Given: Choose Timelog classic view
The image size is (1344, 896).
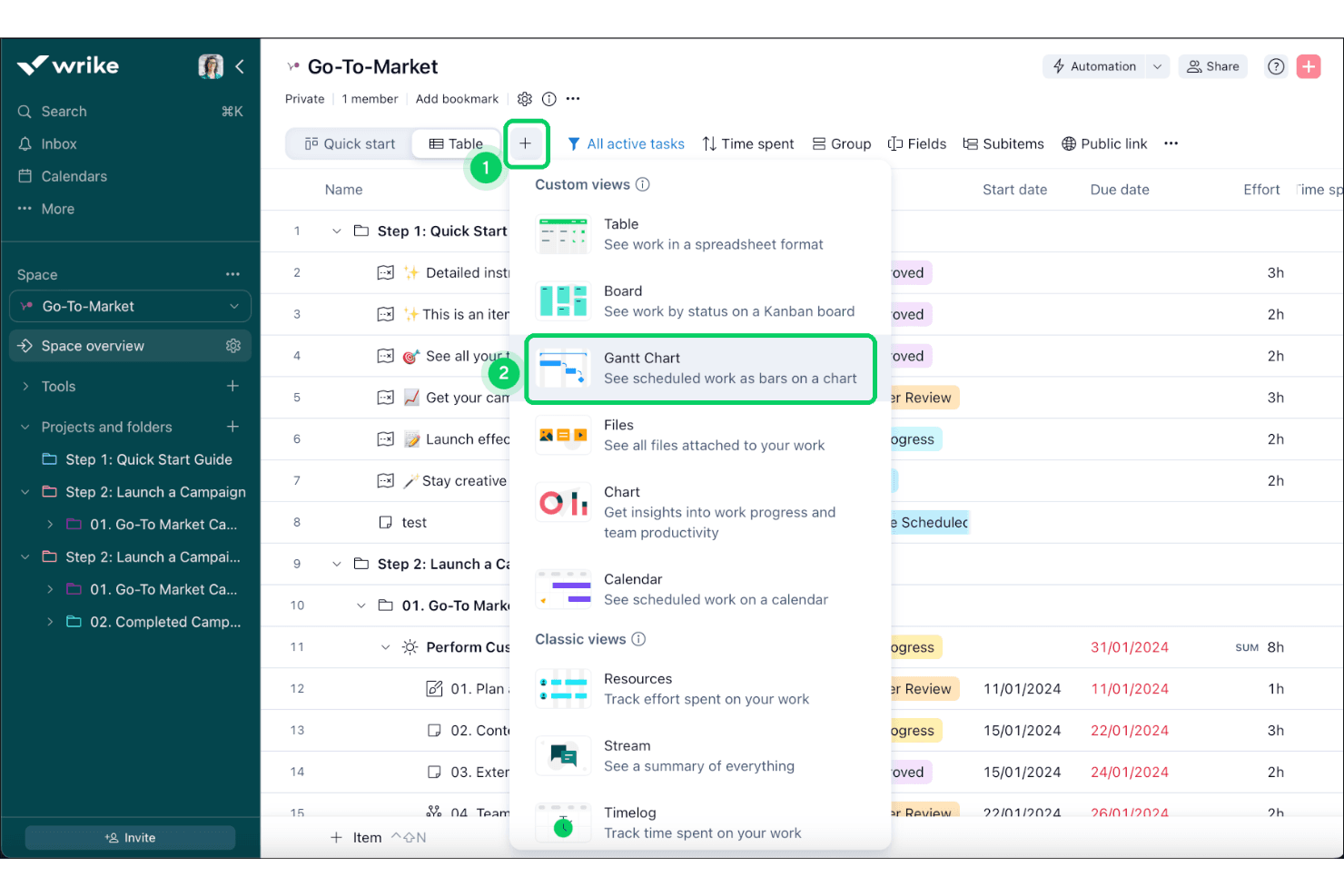Looking at the screenshot, I should tap(700, 822).
